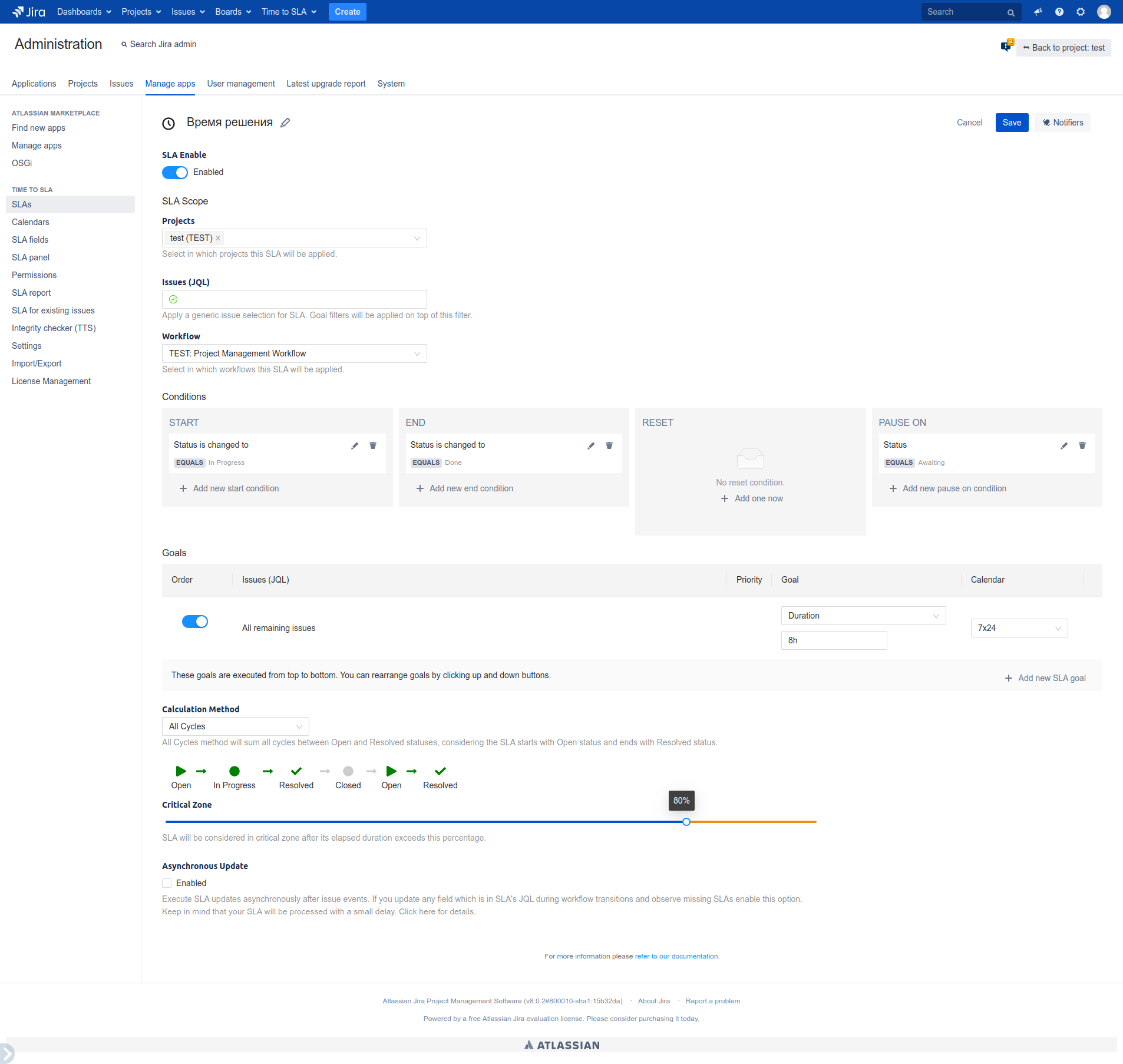The image size is (1123, 1064).
Task: Remove test (TEST) project tag
Action: coord(218,238)
